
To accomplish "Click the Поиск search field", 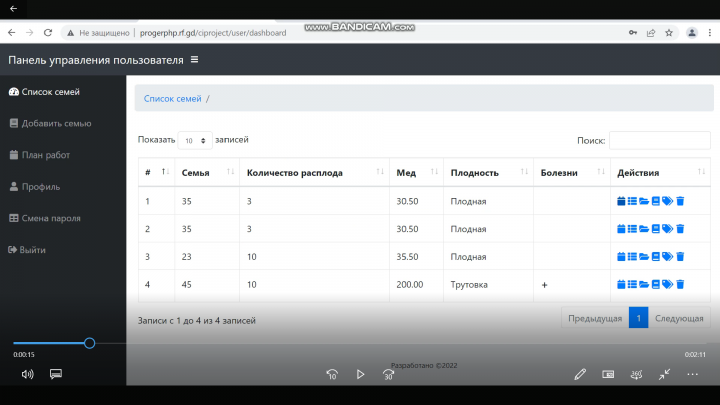I will 660,141.
